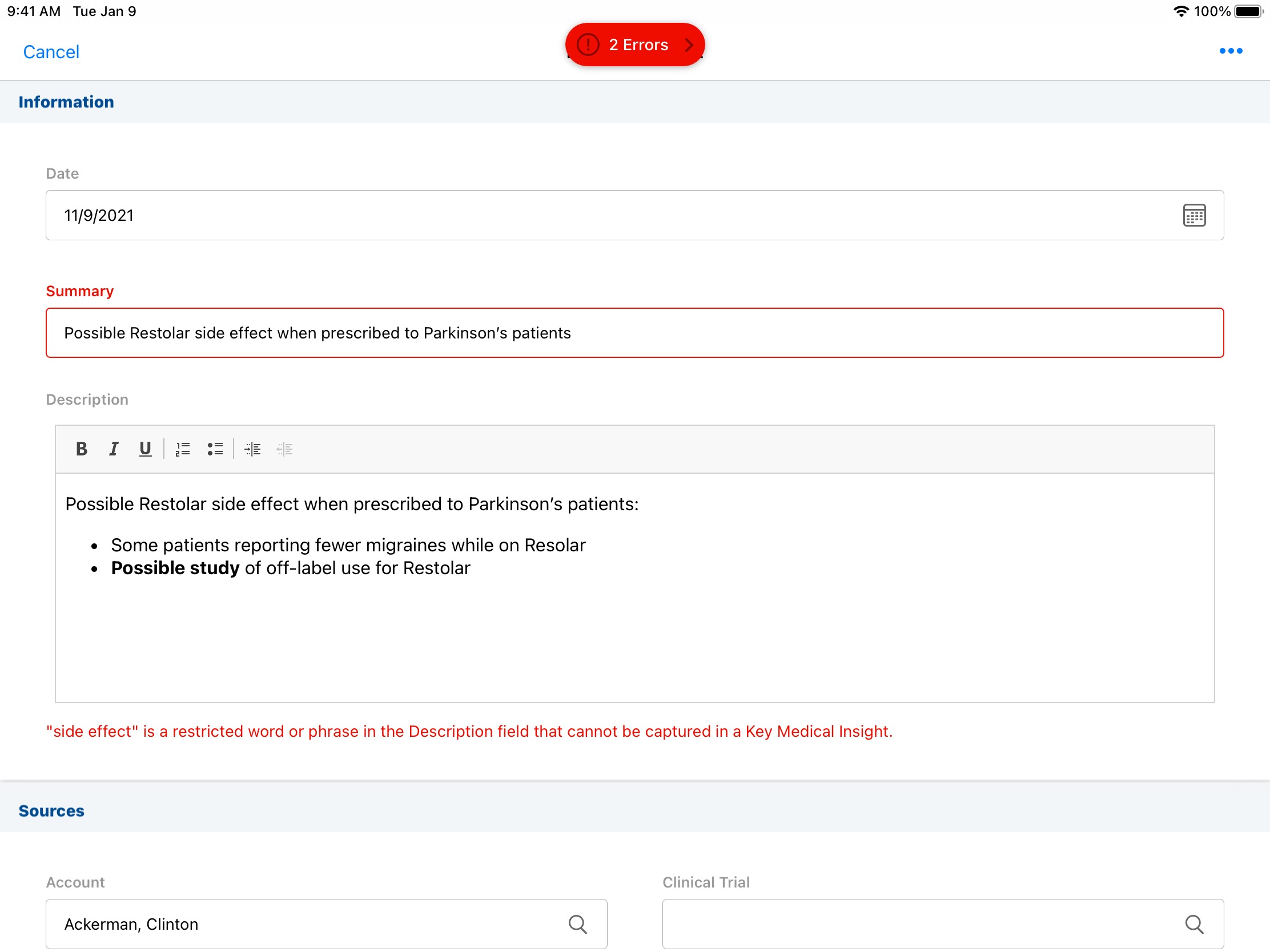Click the Sources section header
This screenshot has height=952, width=1270.
point(51,811)
